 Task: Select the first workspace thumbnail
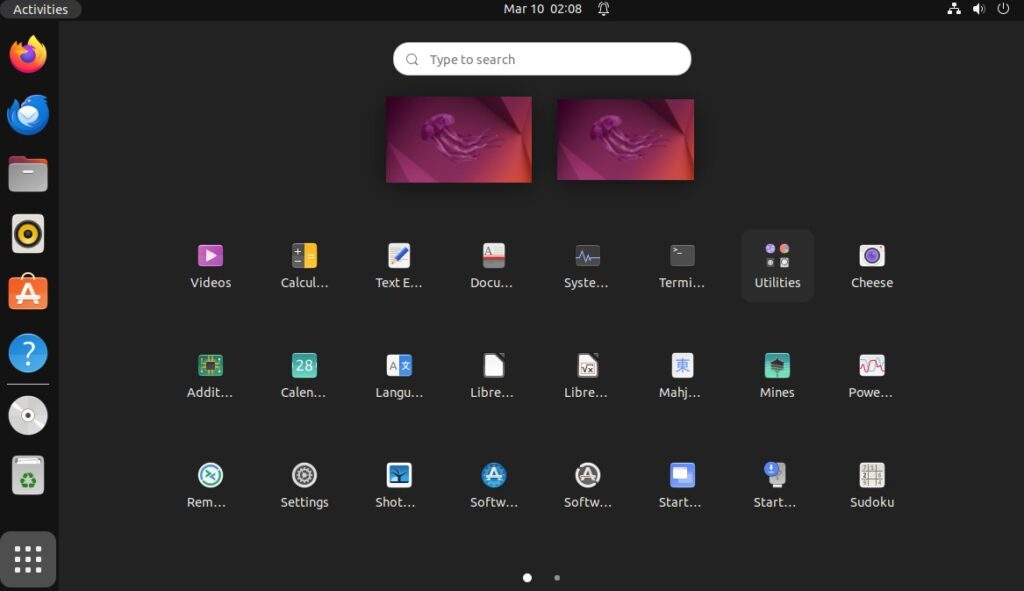[x=458, y=139]
